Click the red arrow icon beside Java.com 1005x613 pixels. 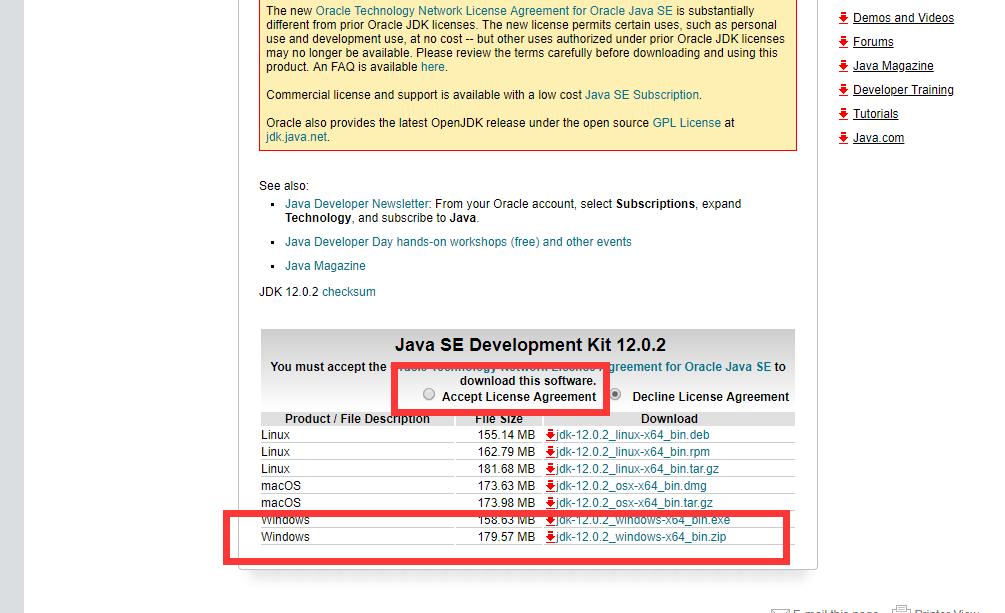pyautogui.click(x=843, y=138)
